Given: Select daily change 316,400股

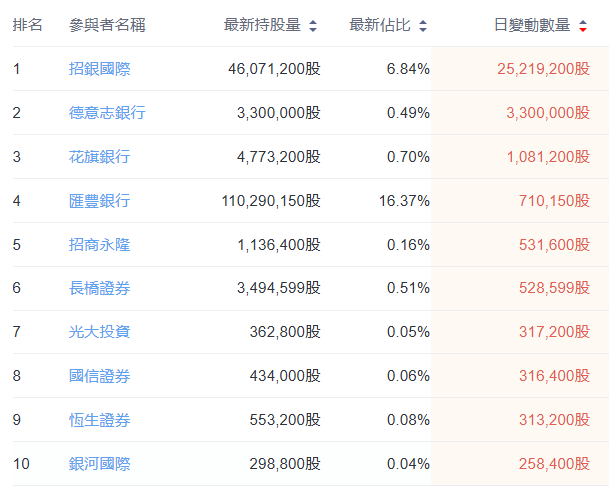Looking at the screenshot, I should coord(555,376).
